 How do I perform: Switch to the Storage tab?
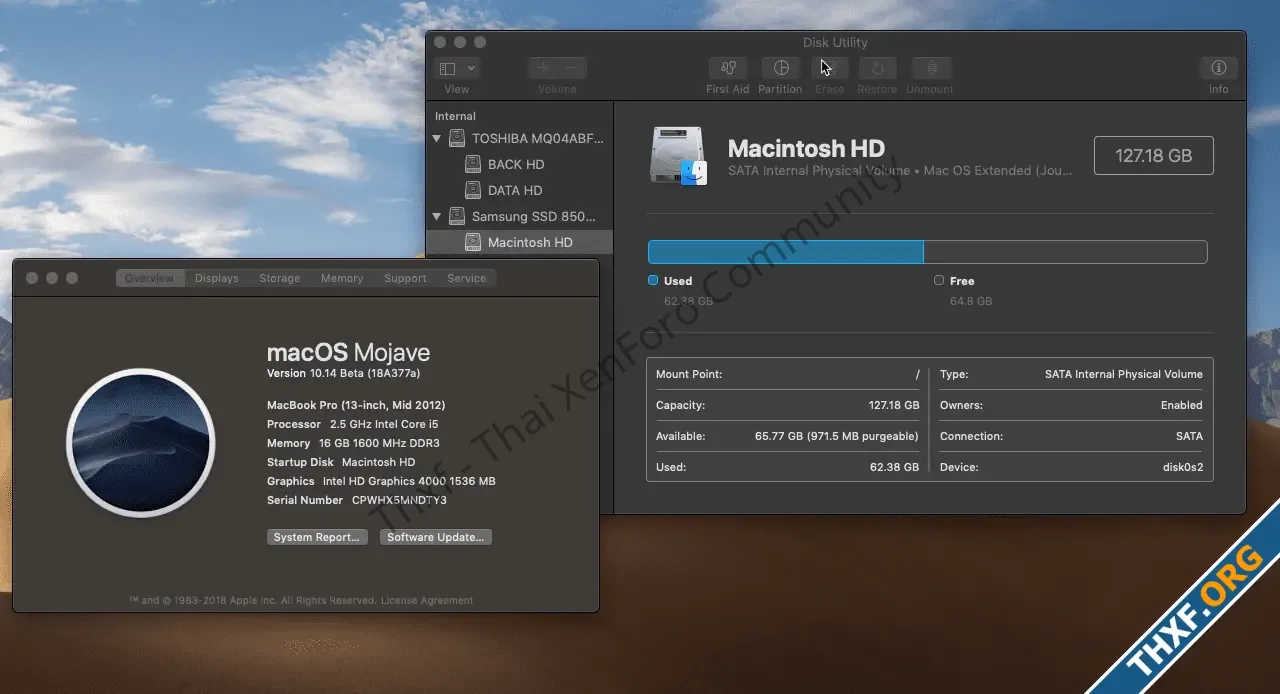coord(280,278)
